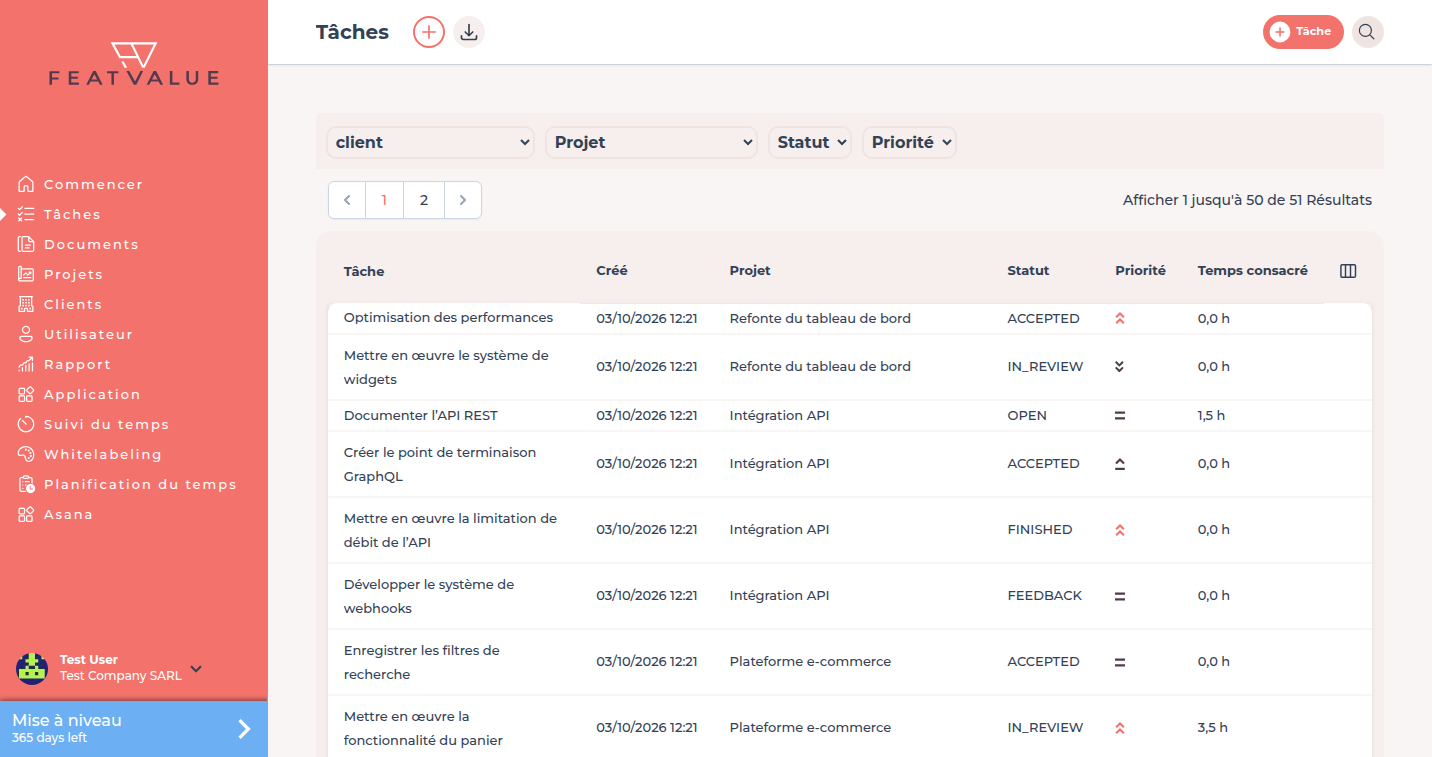Click the circular plus icon beside Tâches title
The width and height of the screenshot is (1432, 757).
point(429,32)
